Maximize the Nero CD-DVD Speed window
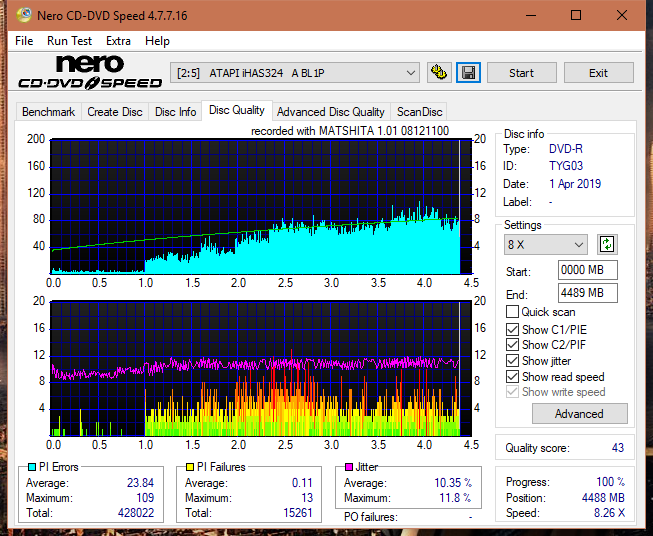 coord(576,15)
